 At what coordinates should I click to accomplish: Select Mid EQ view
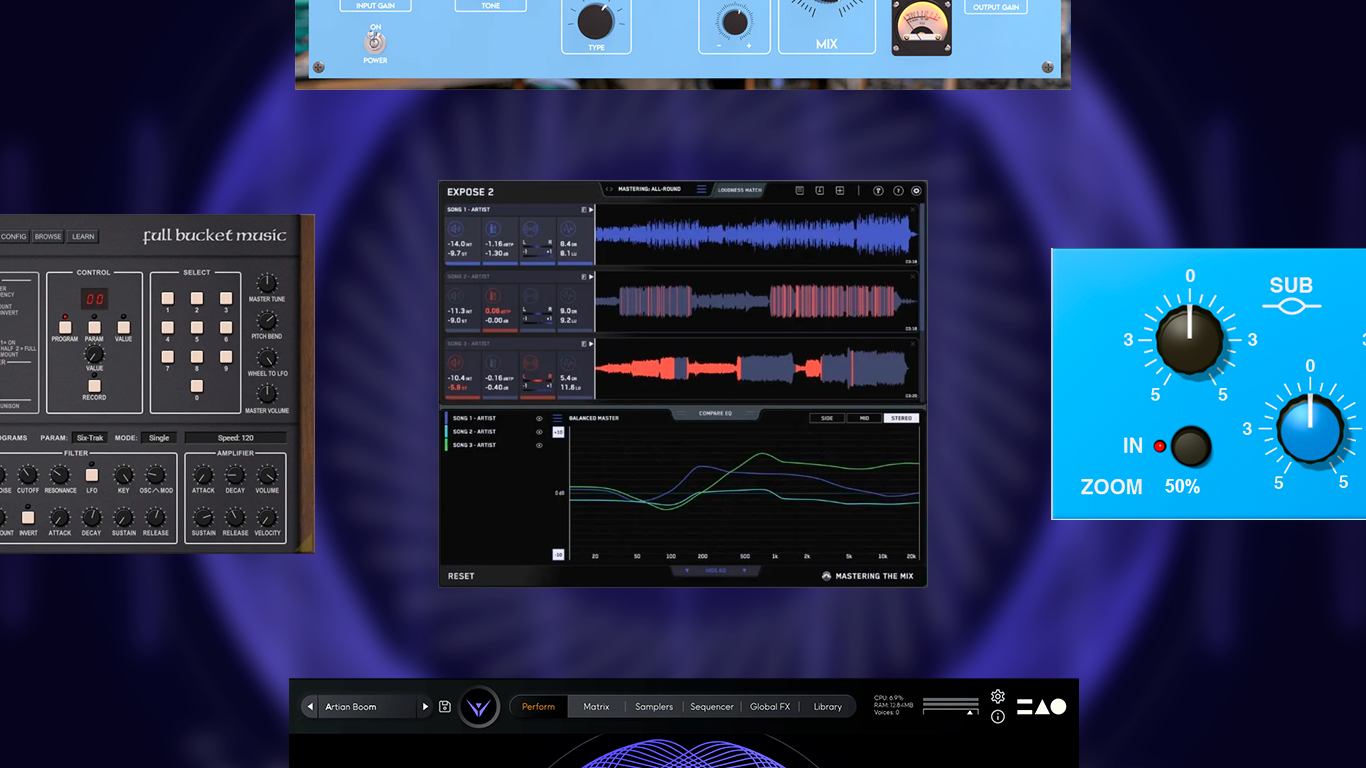pyautogui.click(x=864, y=418)
